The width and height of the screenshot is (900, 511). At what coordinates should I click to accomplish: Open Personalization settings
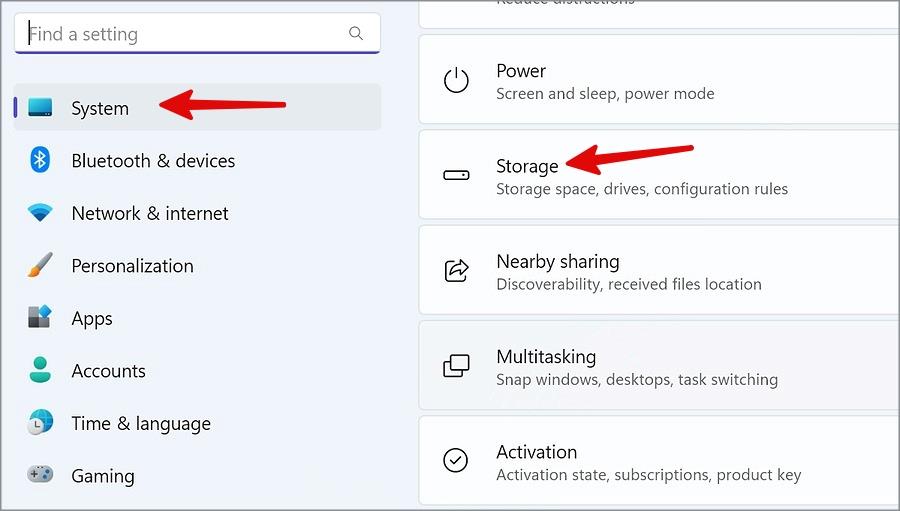133,266
